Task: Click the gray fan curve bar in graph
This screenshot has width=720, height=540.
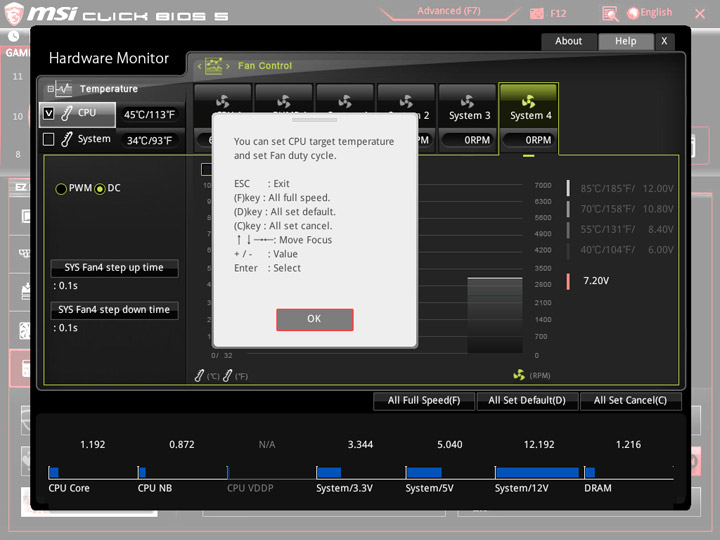Action: 495,315
